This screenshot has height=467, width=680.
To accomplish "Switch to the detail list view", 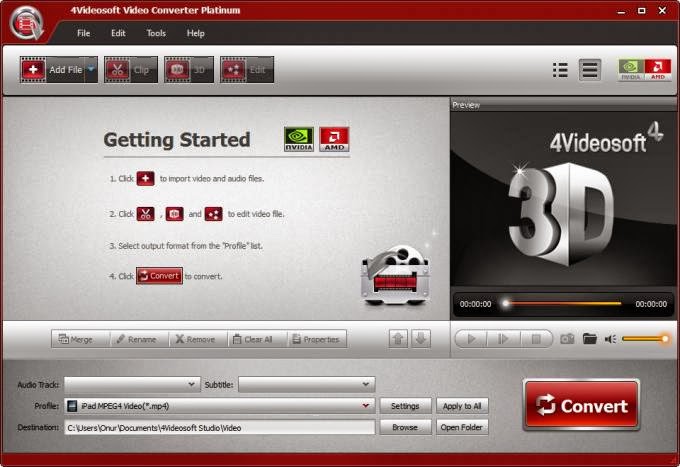I will [590, 70].
